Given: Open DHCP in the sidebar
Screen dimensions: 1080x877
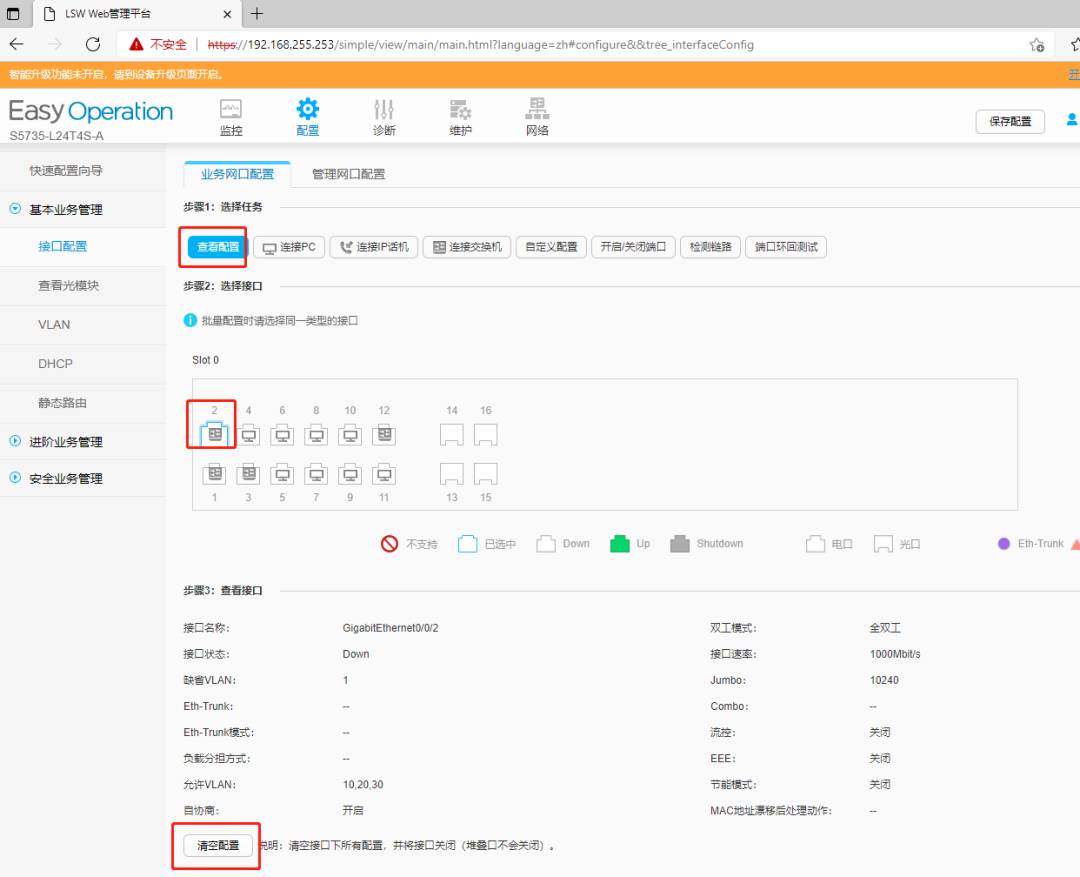Looking at the screenshot, I should pyautogui.click(x=55, y=364).
